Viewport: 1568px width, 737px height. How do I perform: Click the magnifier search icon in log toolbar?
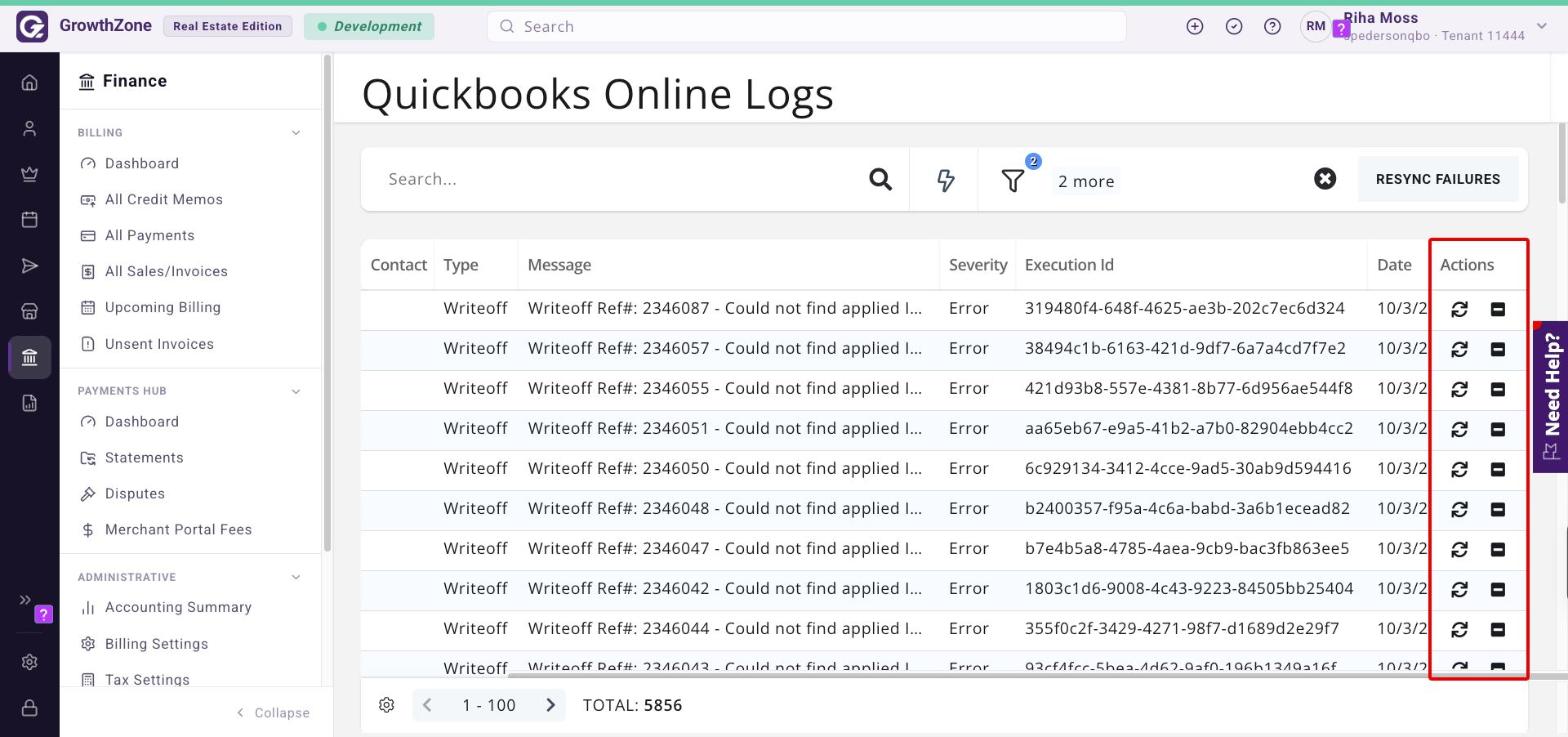click(x=880, y=179)
